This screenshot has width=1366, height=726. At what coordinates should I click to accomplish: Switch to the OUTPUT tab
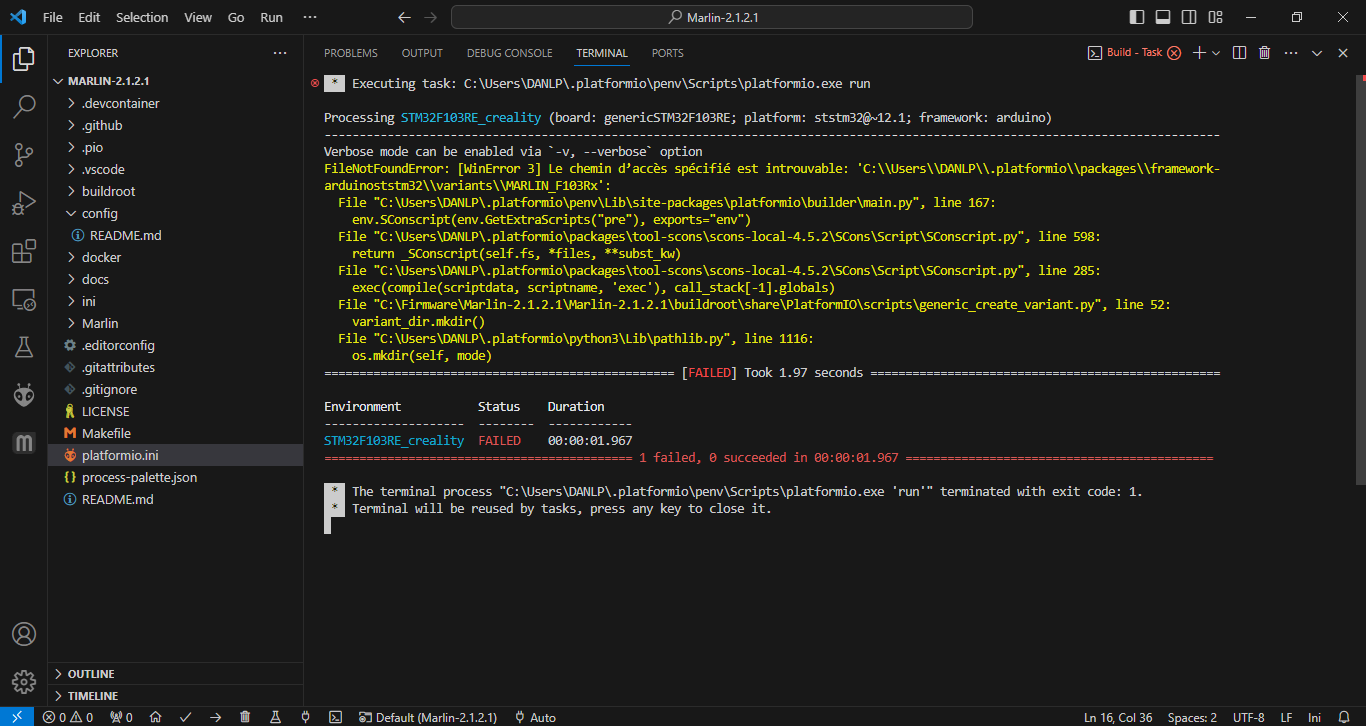422,53
